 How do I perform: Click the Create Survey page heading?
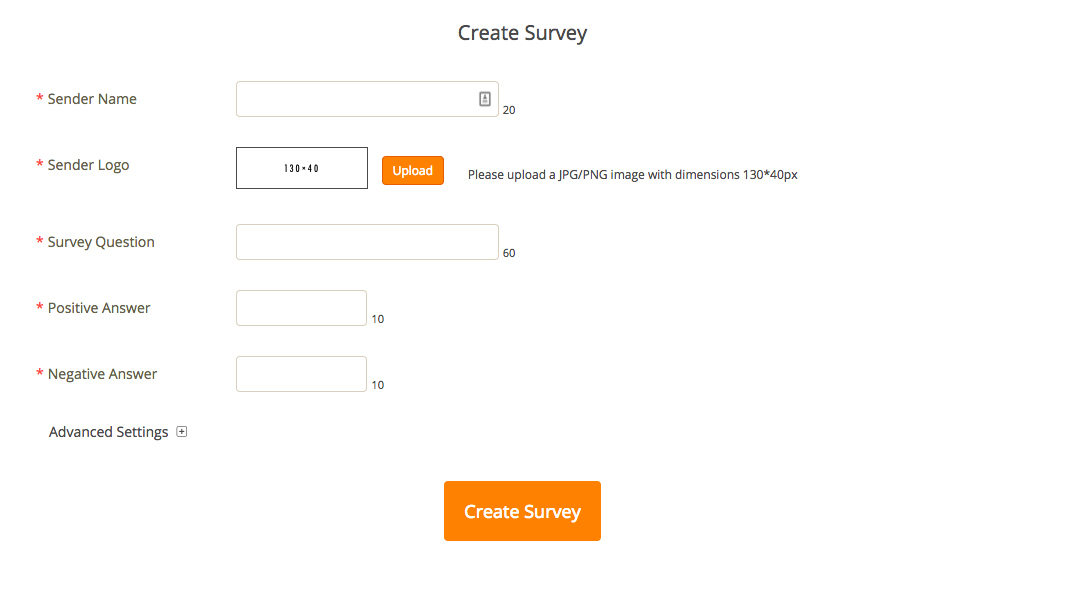(x=522, y=33)
